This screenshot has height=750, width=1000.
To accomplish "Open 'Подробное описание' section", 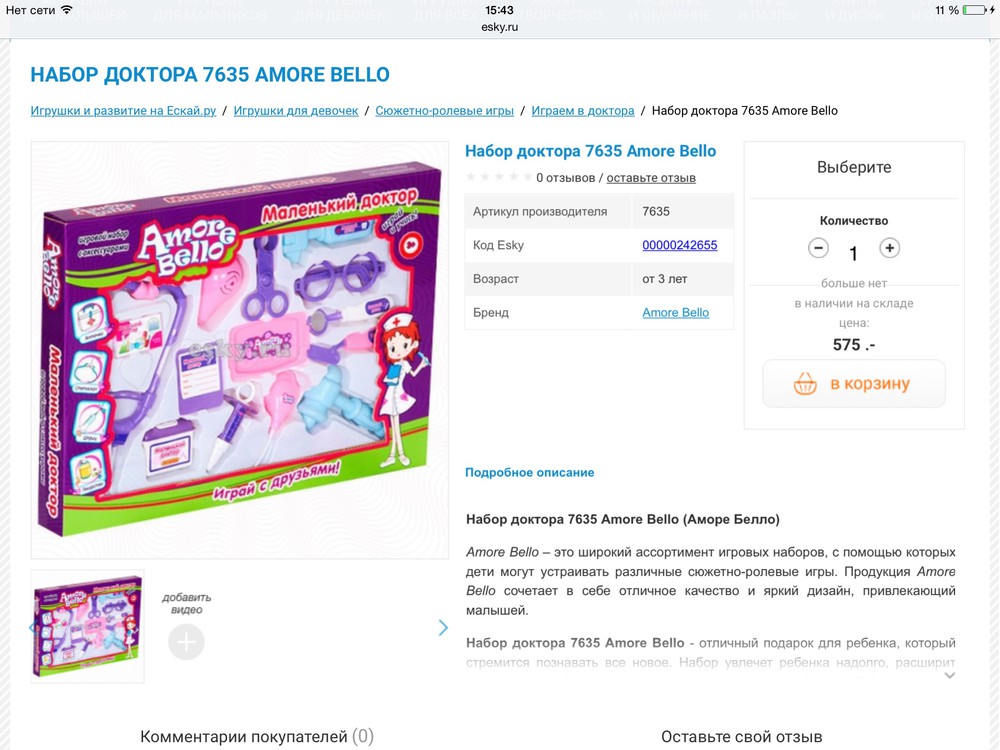I will [529, 473].
